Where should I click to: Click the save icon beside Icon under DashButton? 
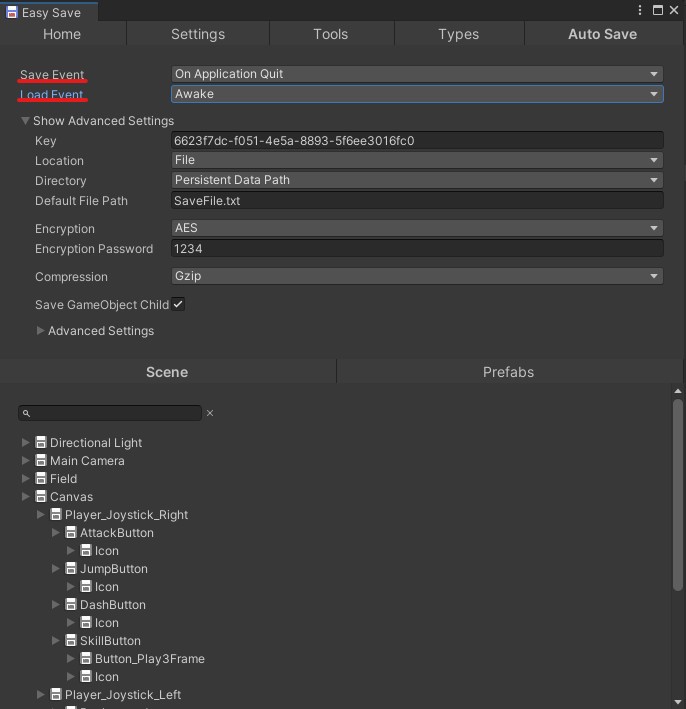[85, 622]
